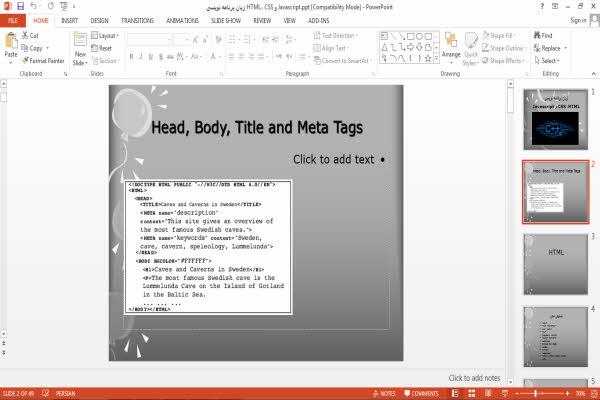Select the rectangle shape in shapes gallery

point(411,36)
